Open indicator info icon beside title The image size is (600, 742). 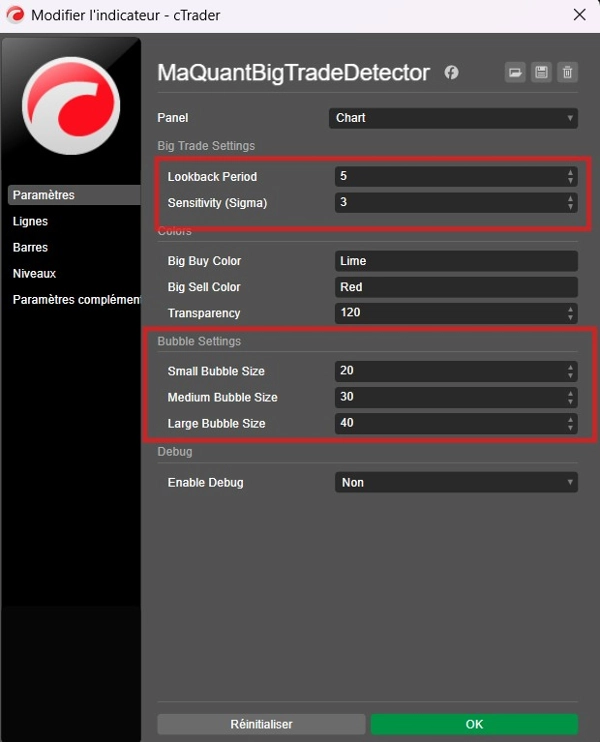pos(451,72)
